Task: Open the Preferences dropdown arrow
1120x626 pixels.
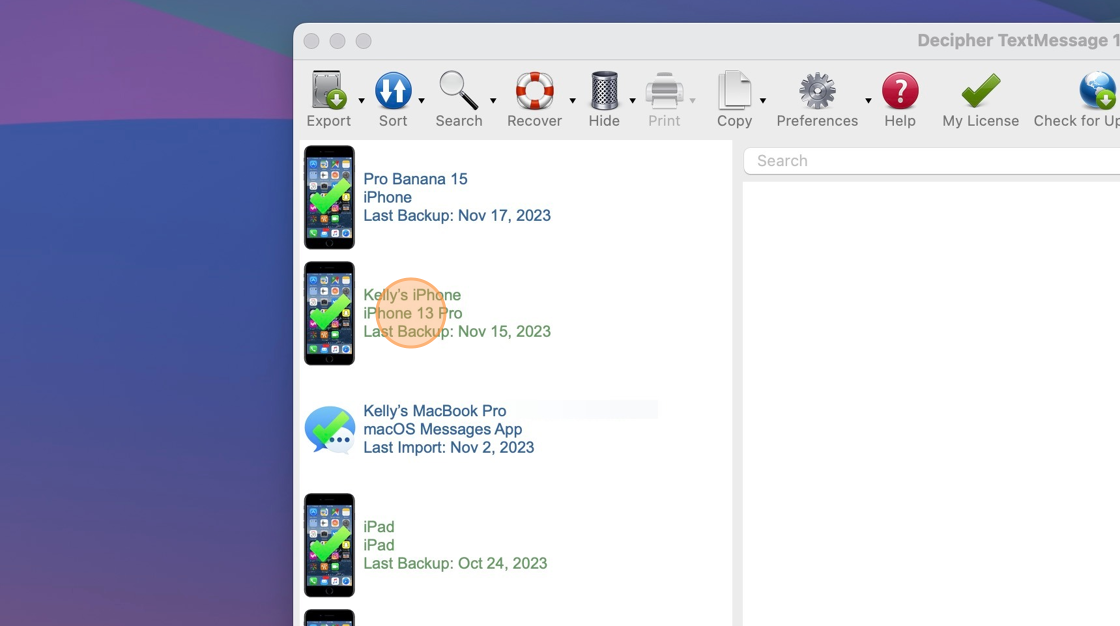Action: point(868,100)
